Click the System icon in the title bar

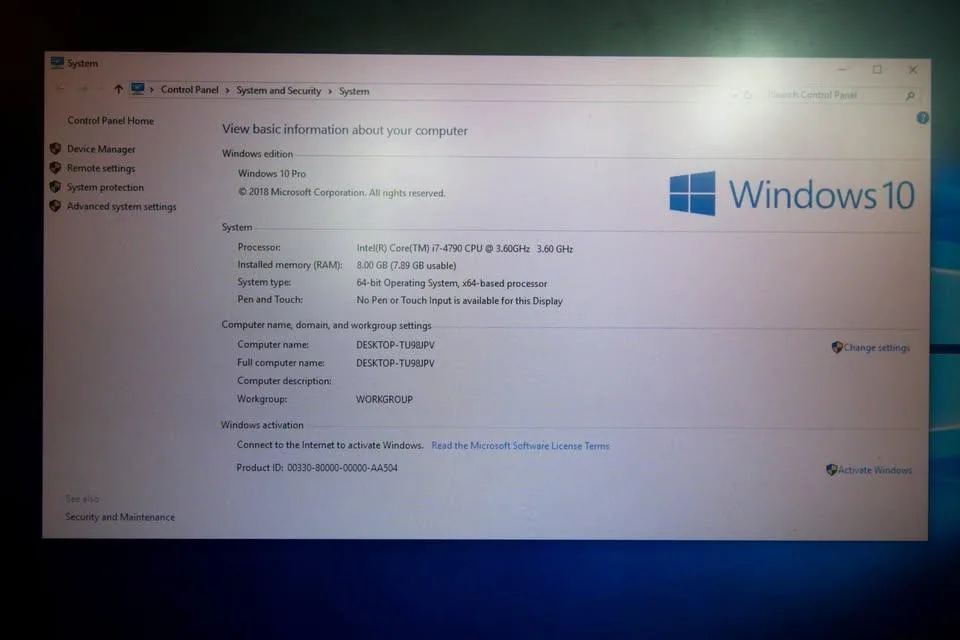56,63
